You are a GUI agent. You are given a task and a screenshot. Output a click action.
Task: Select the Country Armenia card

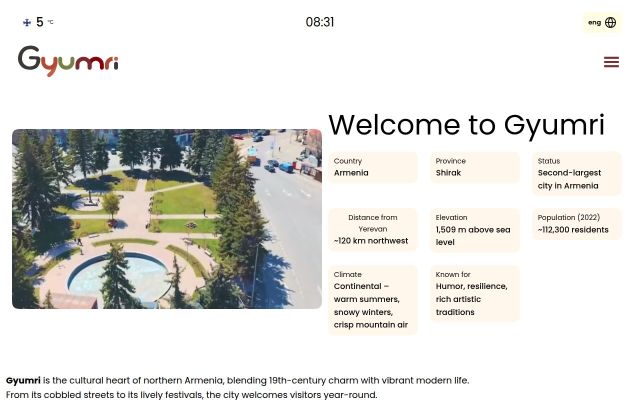pyautogui.click(x=373, y=167)
